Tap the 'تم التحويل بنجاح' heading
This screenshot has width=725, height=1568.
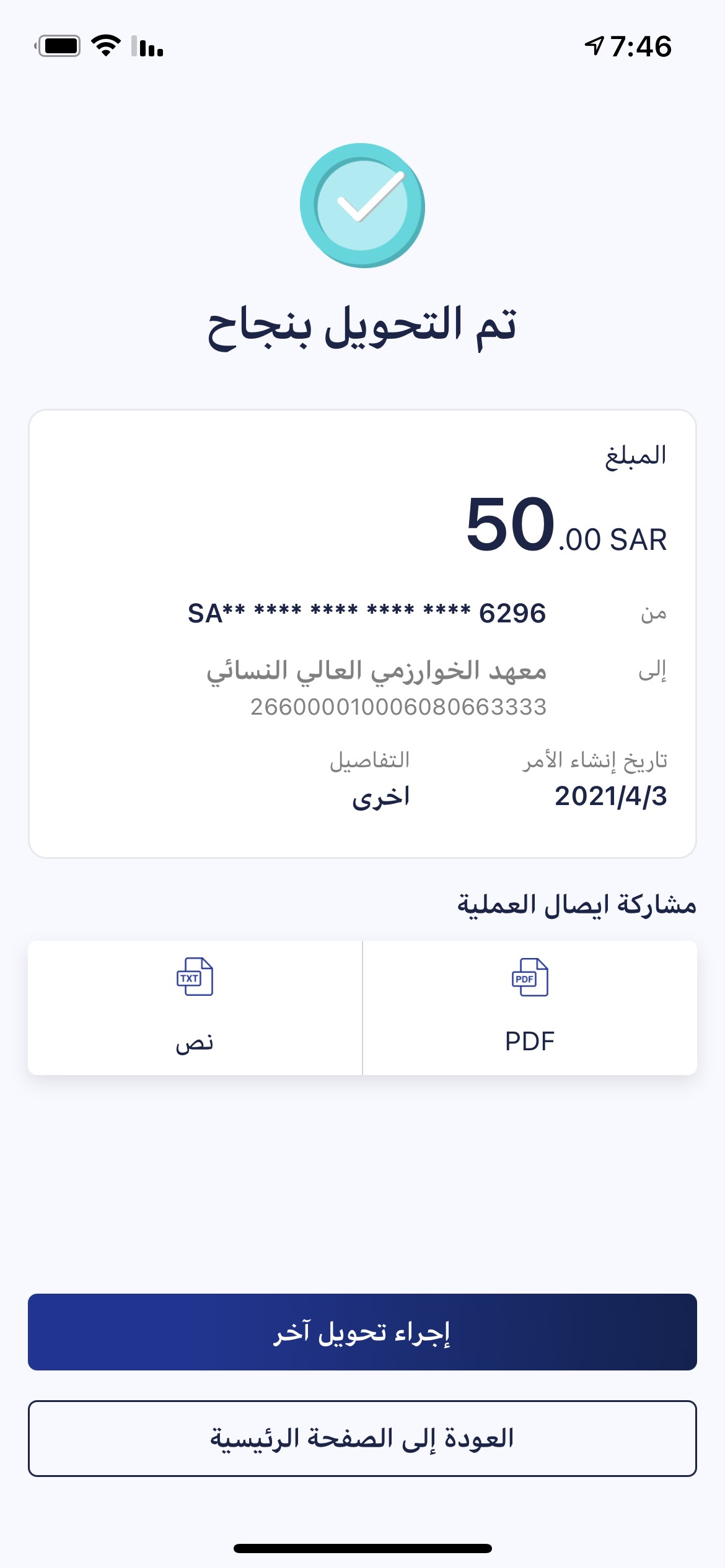[362, 326]
